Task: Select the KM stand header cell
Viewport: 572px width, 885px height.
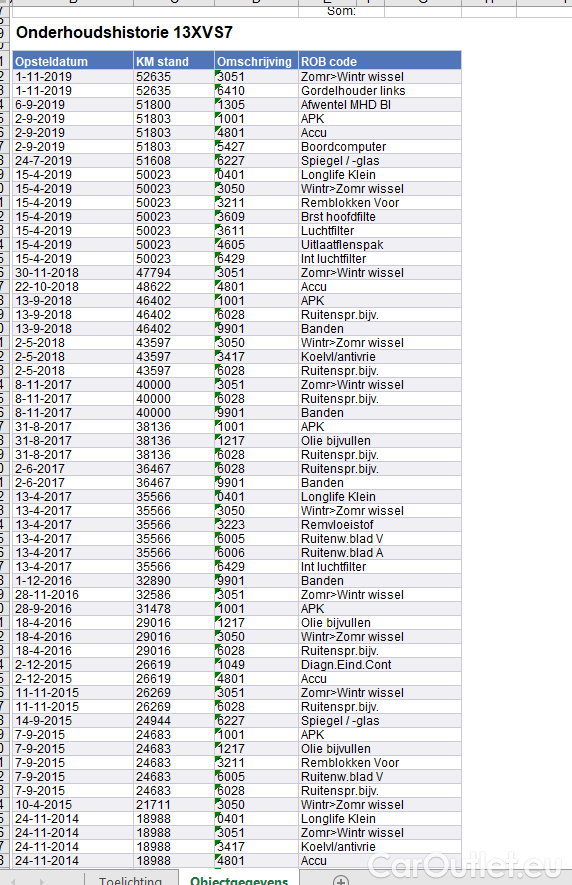Action: tap(174, 62)
